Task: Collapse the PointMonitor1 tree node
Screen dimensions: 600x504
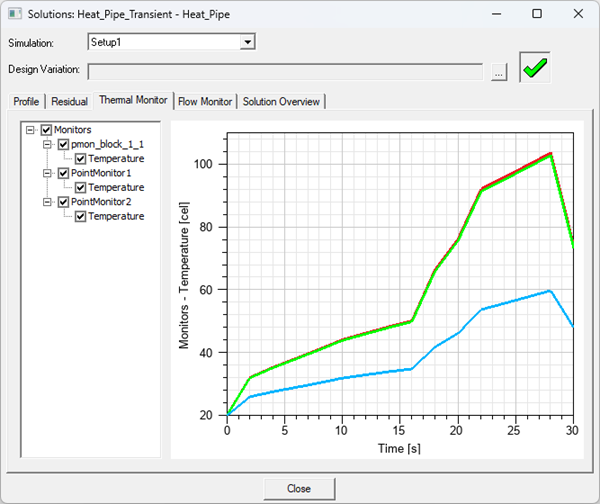Action: [47, 173]
